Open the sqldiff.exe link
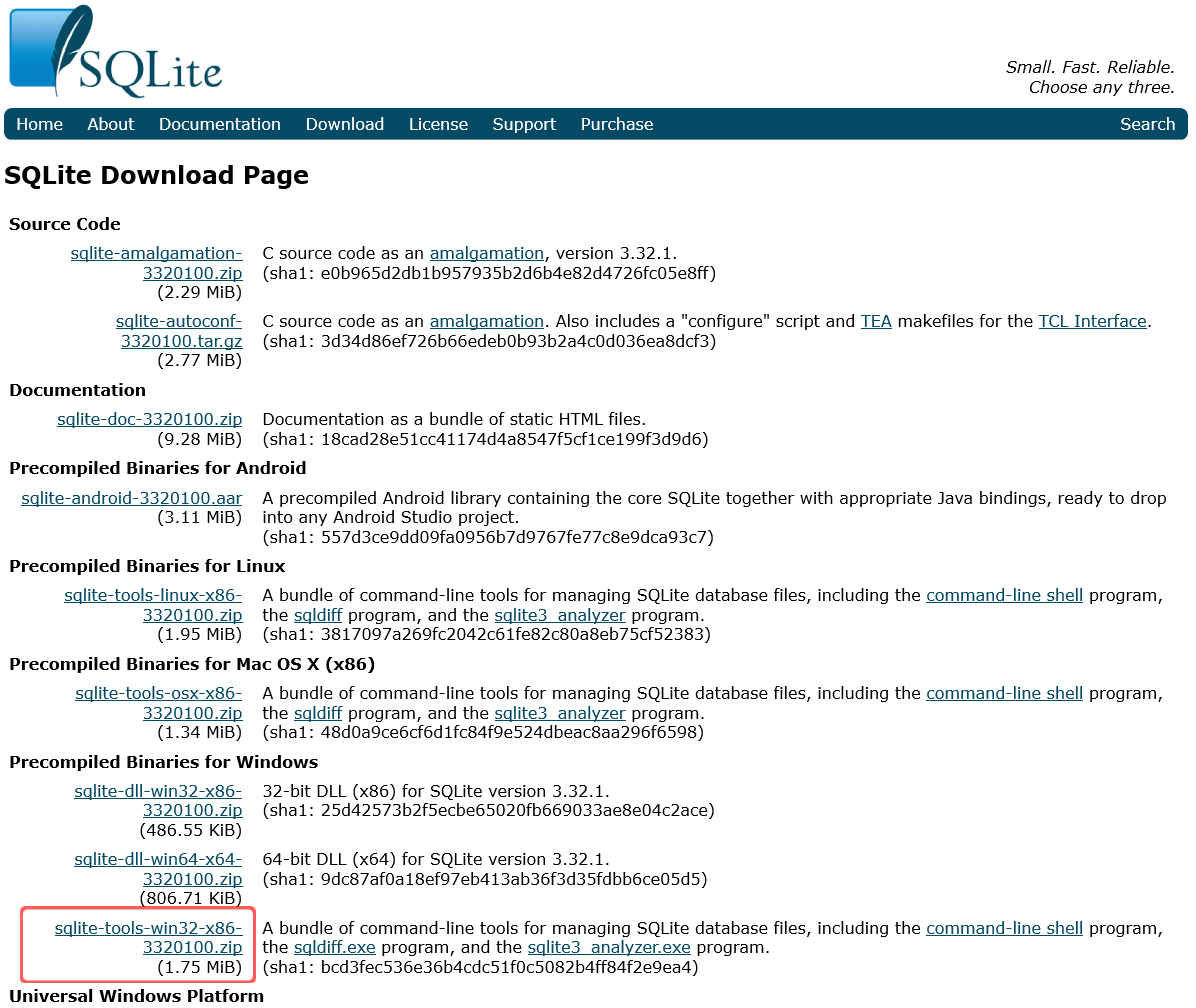This screenshot has width=1196, height=1008. pyautogui.click(x=335, y=948)
